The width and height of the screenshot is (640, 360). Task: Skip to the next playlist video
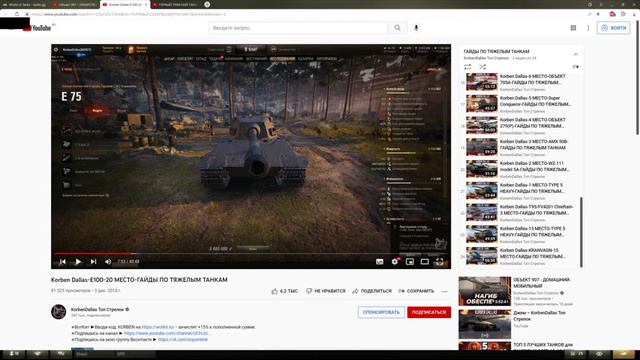click(93, 262)
